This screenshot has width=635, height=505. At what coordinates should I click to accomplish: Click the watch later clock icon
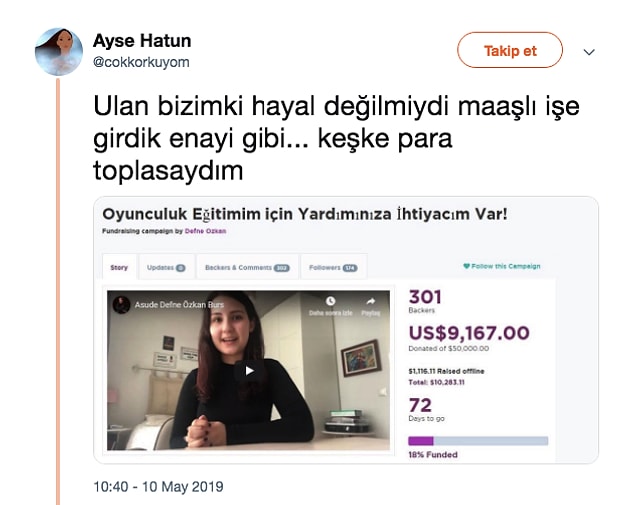pos(330,301)
